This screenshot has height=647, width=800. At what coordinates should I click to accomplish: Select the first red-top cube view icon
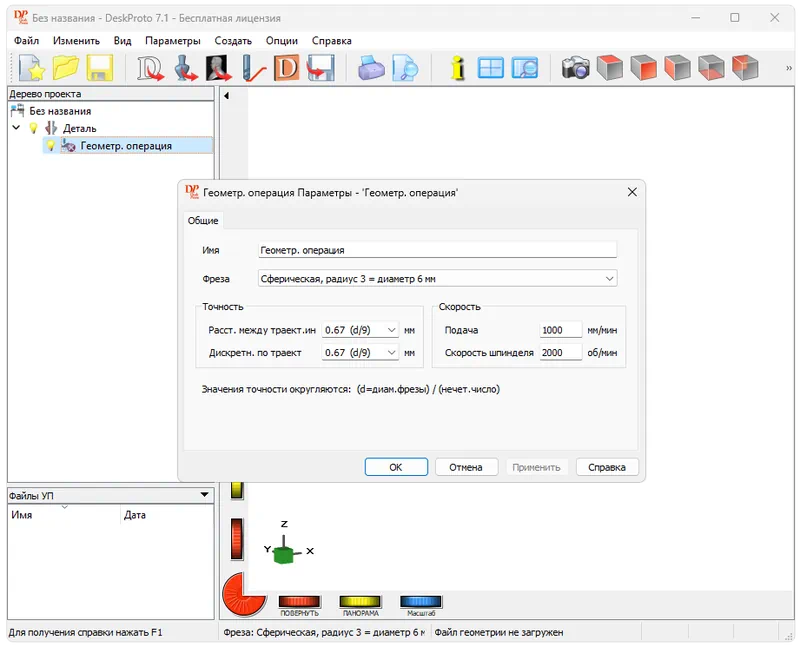coord(610,68)
